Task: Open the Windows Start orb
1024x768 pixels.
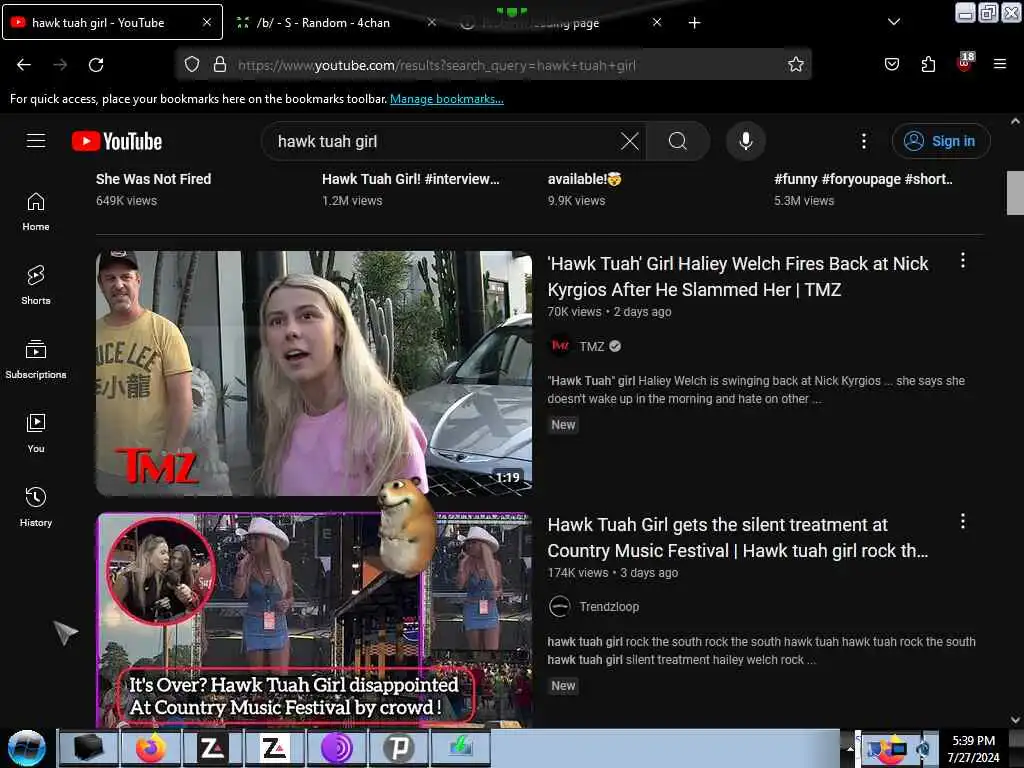Action: pos(27,748)
